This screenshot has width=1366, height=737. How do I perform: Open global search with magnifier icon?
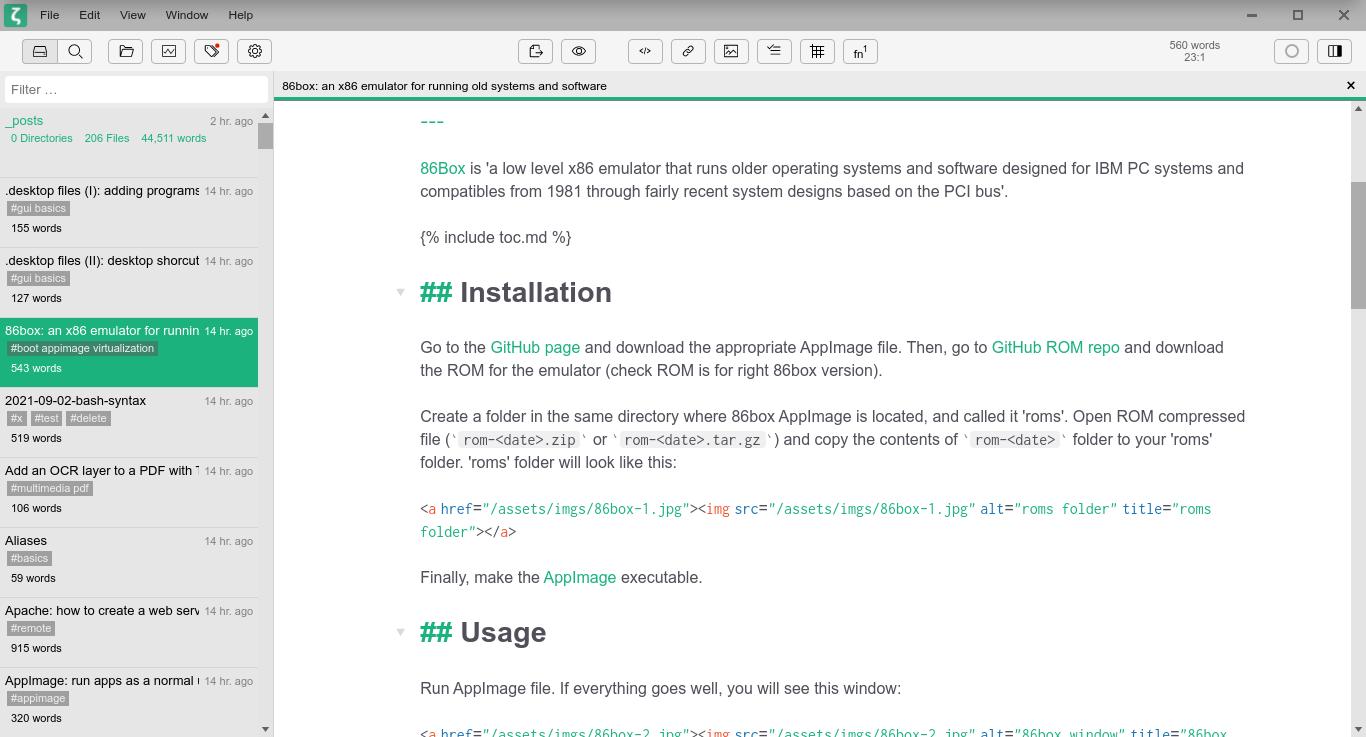coord(75,51)
